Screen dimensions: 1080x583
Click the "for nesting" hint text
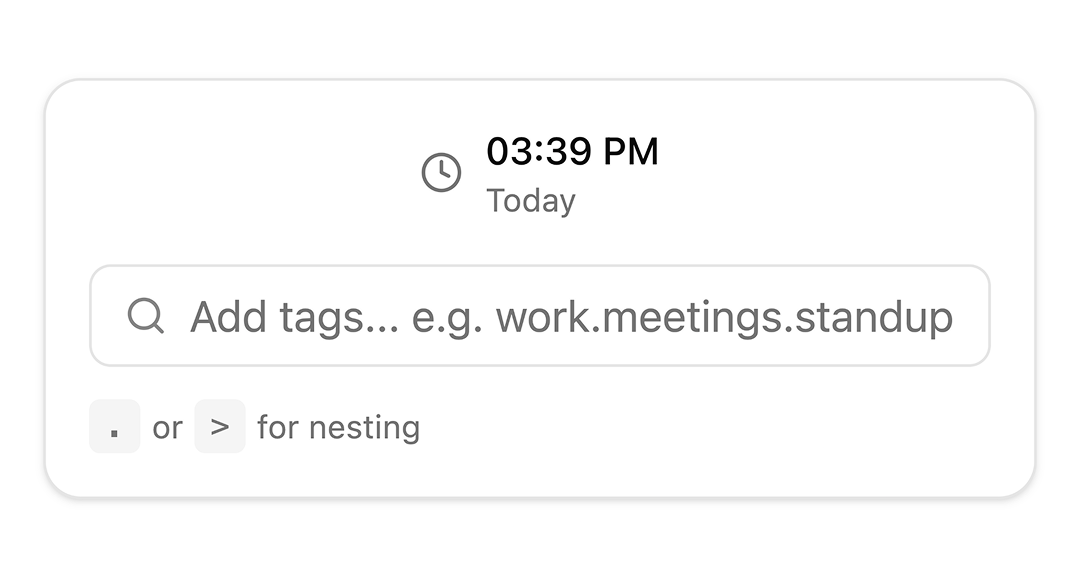338,428
